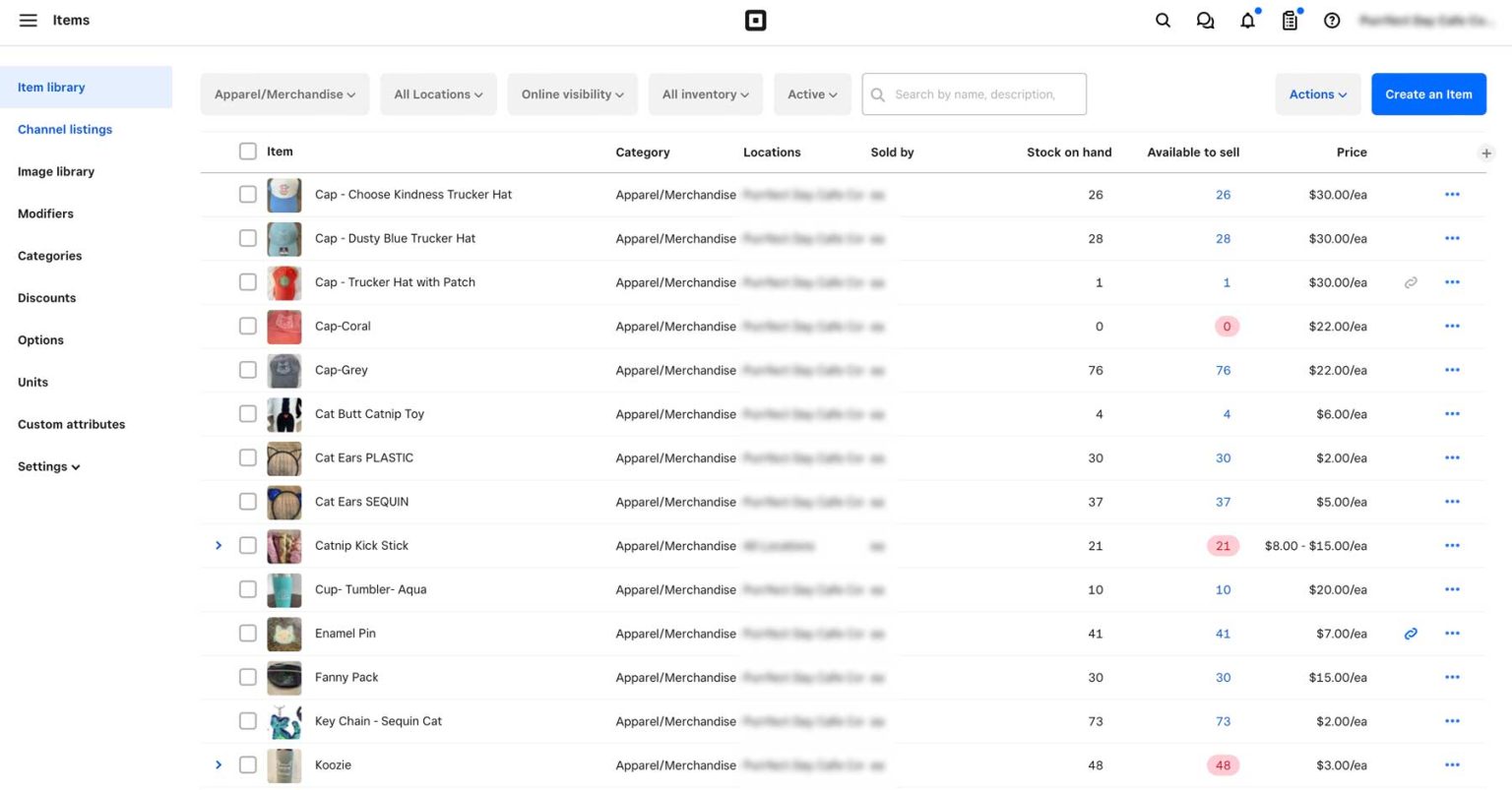
Task: Check the select-all items checkbox
Action: 247,152
